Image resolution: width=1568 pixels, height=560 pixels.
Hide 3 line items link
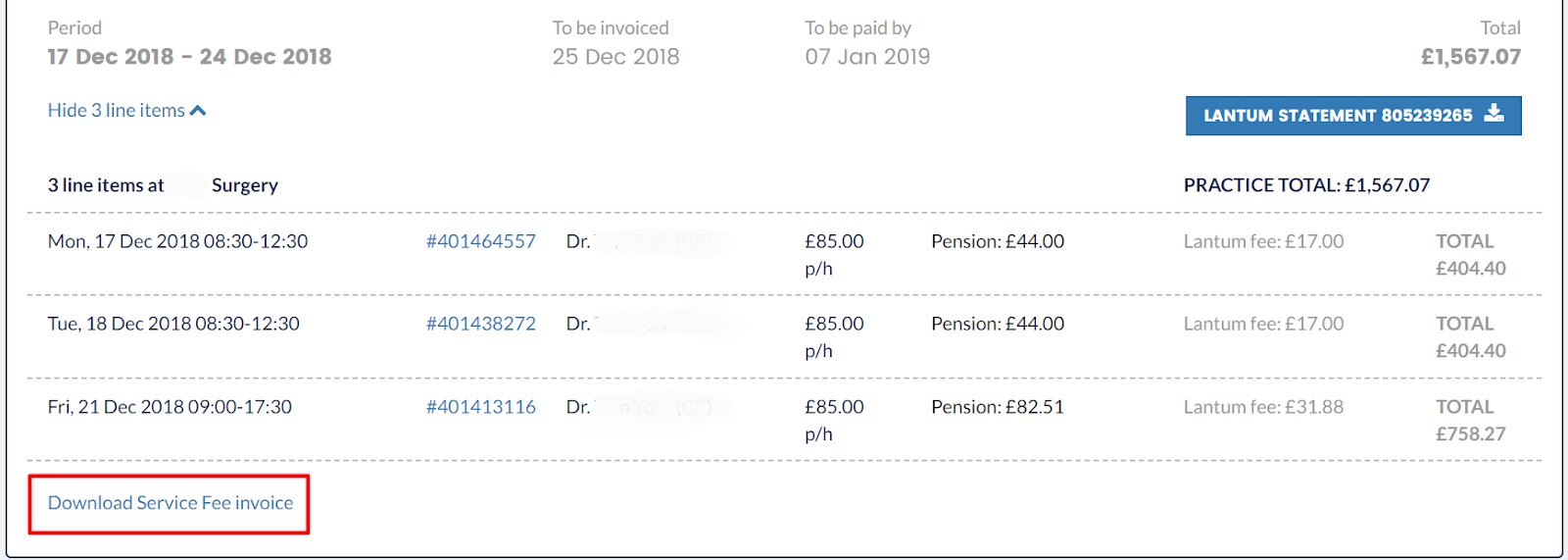click(126, 110)
